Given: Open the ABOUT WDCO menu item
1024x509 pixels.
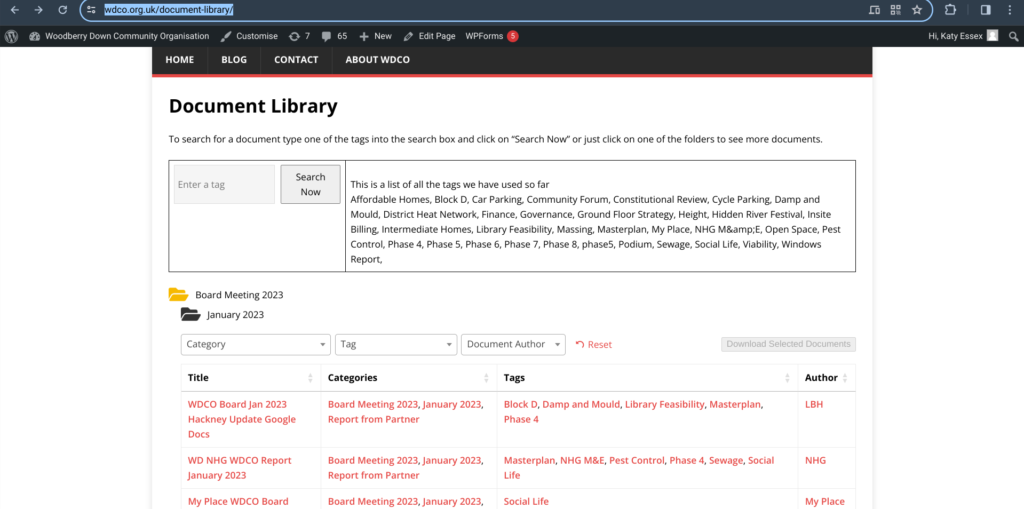Looking at the screenshot, I should pyautogui.click(x=377, y=60).
